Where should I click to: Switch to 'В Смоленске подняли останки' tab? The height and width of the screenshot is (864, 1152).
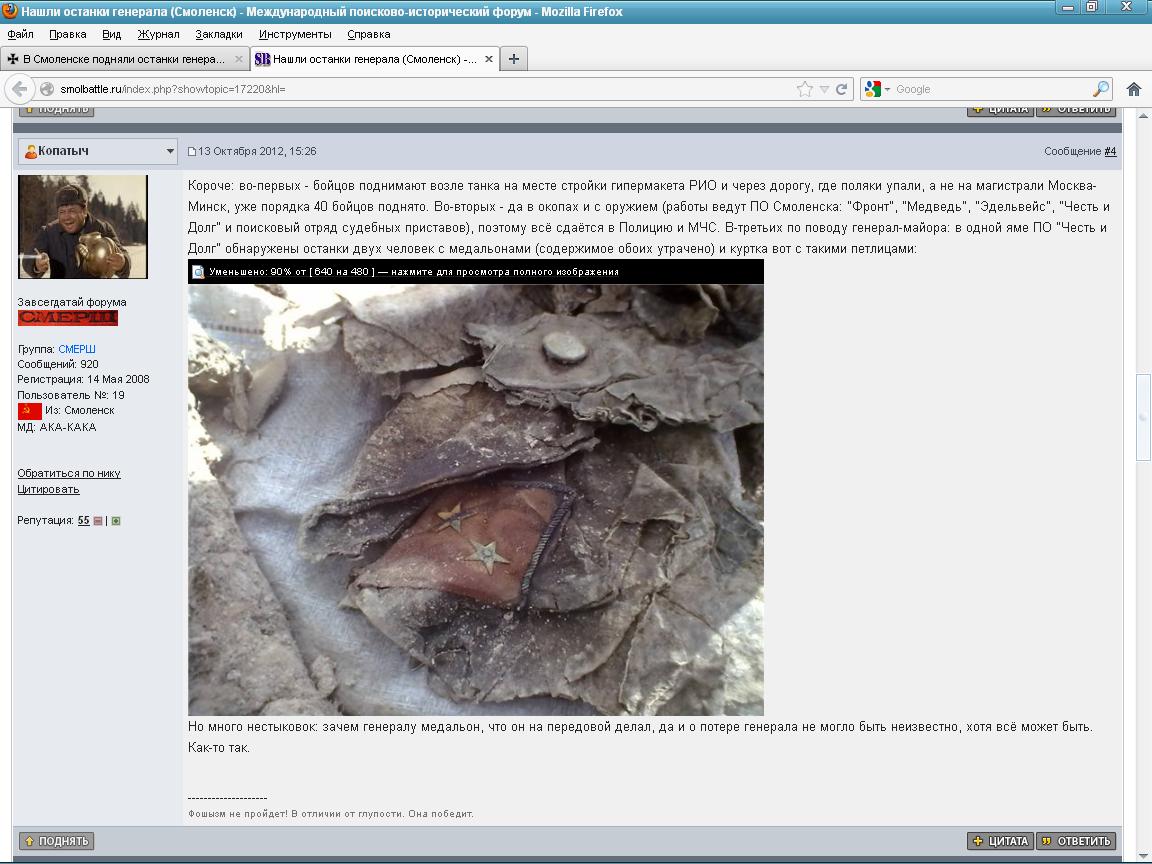coord(123,59)
